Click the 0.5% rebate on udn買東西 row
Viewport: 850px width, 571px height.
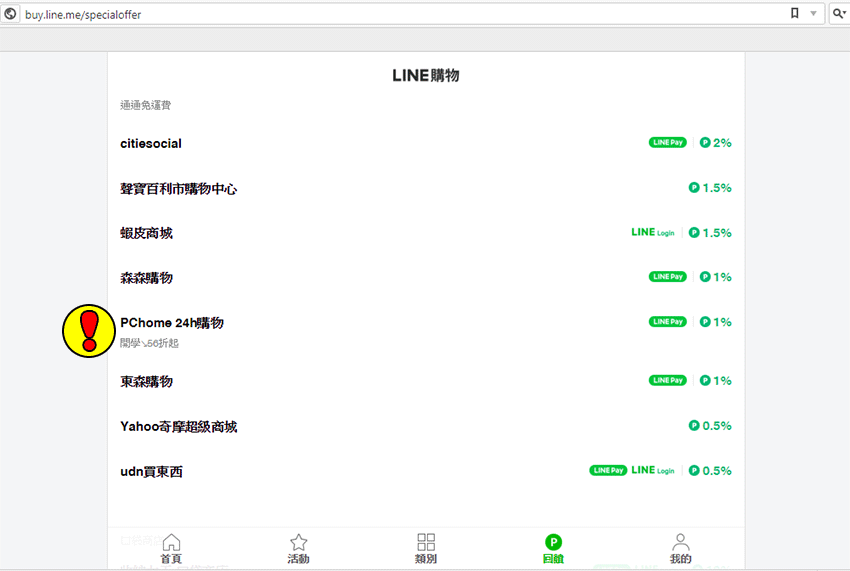tap(710, 471)
